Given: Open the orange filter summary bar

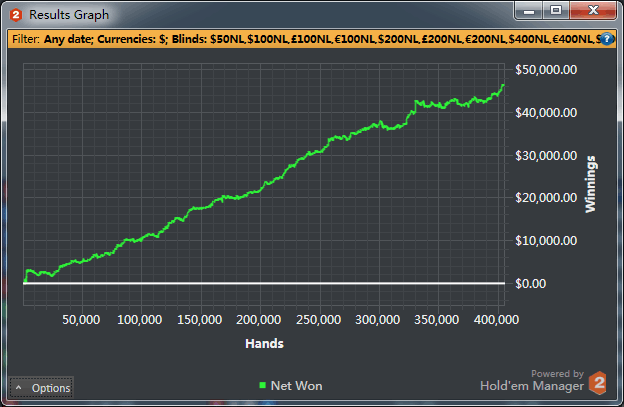Looking at the screenshot, I should pyautogui.click(x=300, y=39).
